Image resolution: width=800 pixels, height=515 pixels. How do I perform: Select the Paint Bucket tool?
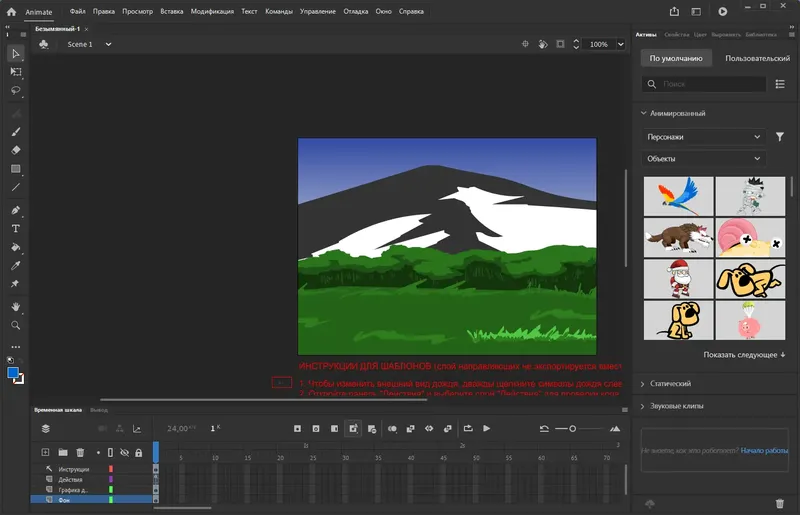(x=16, y=247)
